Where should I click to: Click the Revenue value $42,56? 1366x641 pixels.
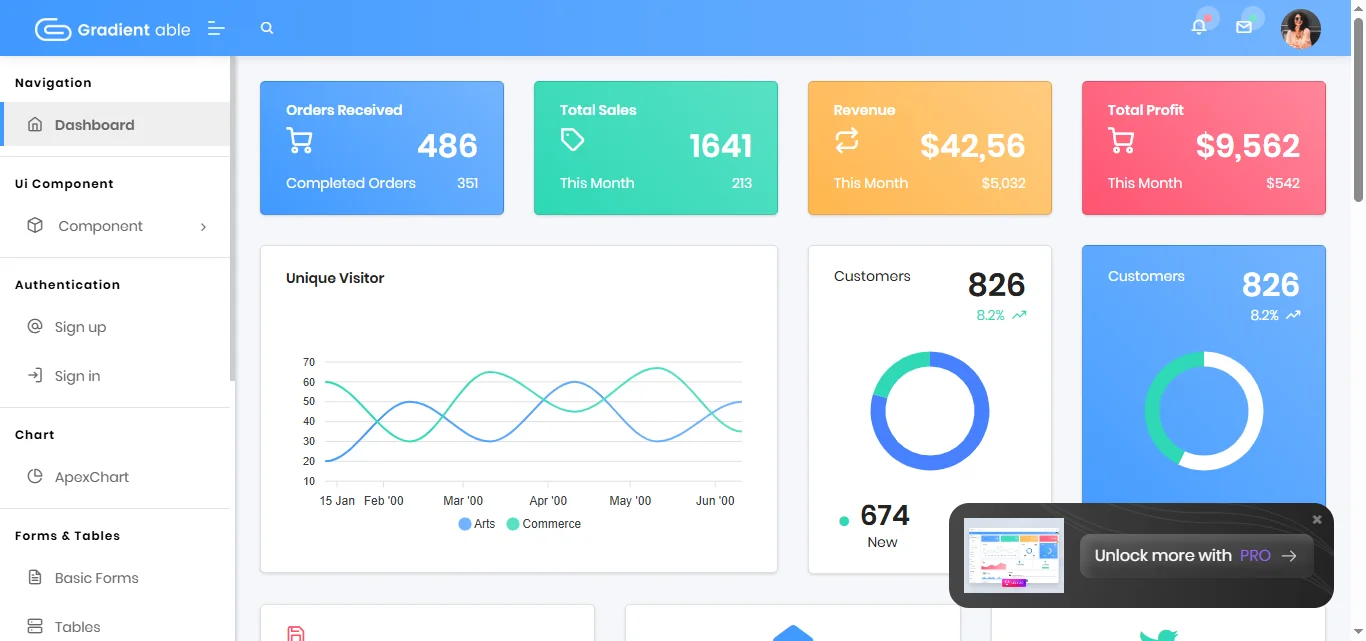pyautogui.click(x=973, y=146)
